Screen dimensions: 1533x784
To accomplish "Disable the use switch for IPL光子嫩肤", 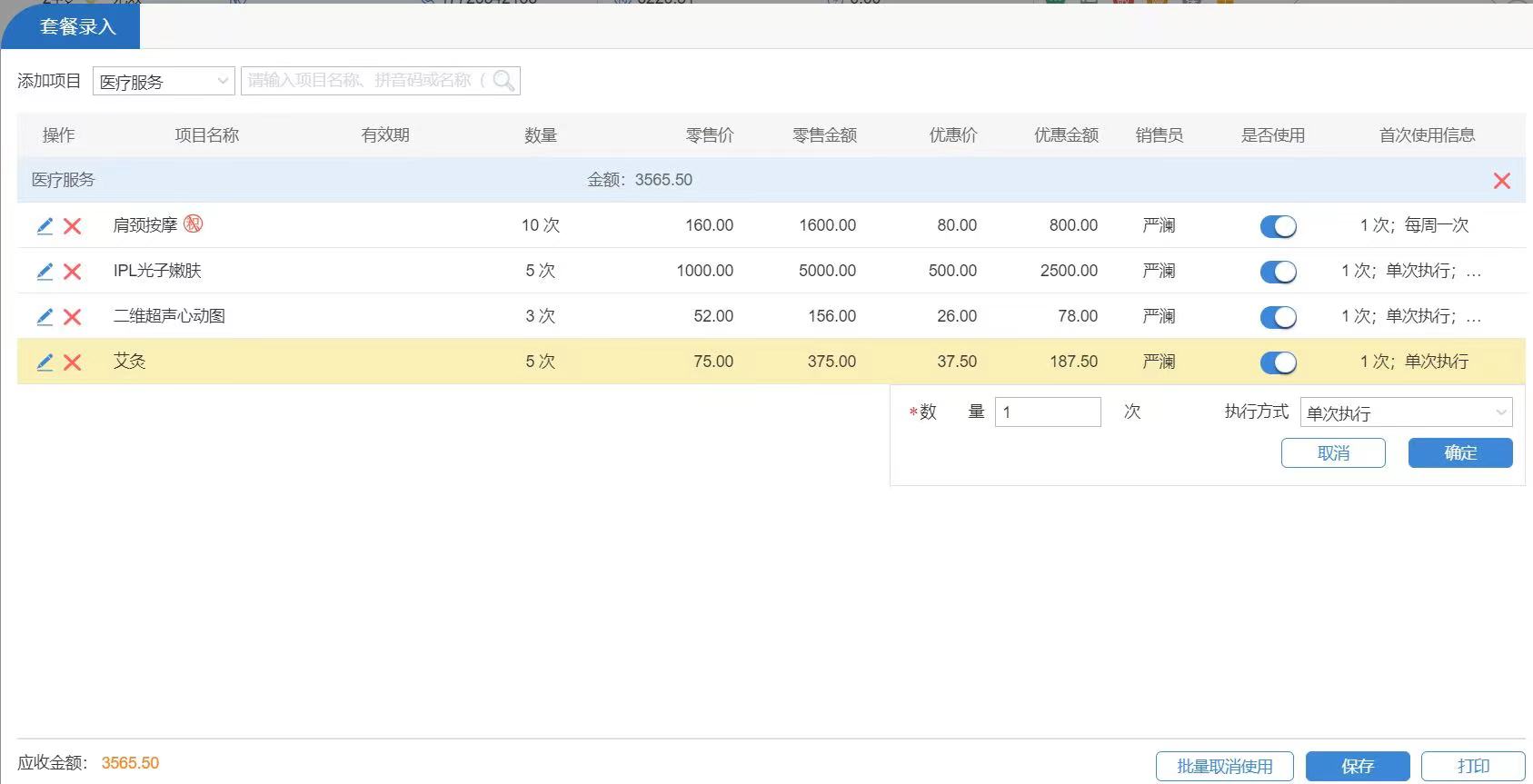I will click(x=1278, y=272).
